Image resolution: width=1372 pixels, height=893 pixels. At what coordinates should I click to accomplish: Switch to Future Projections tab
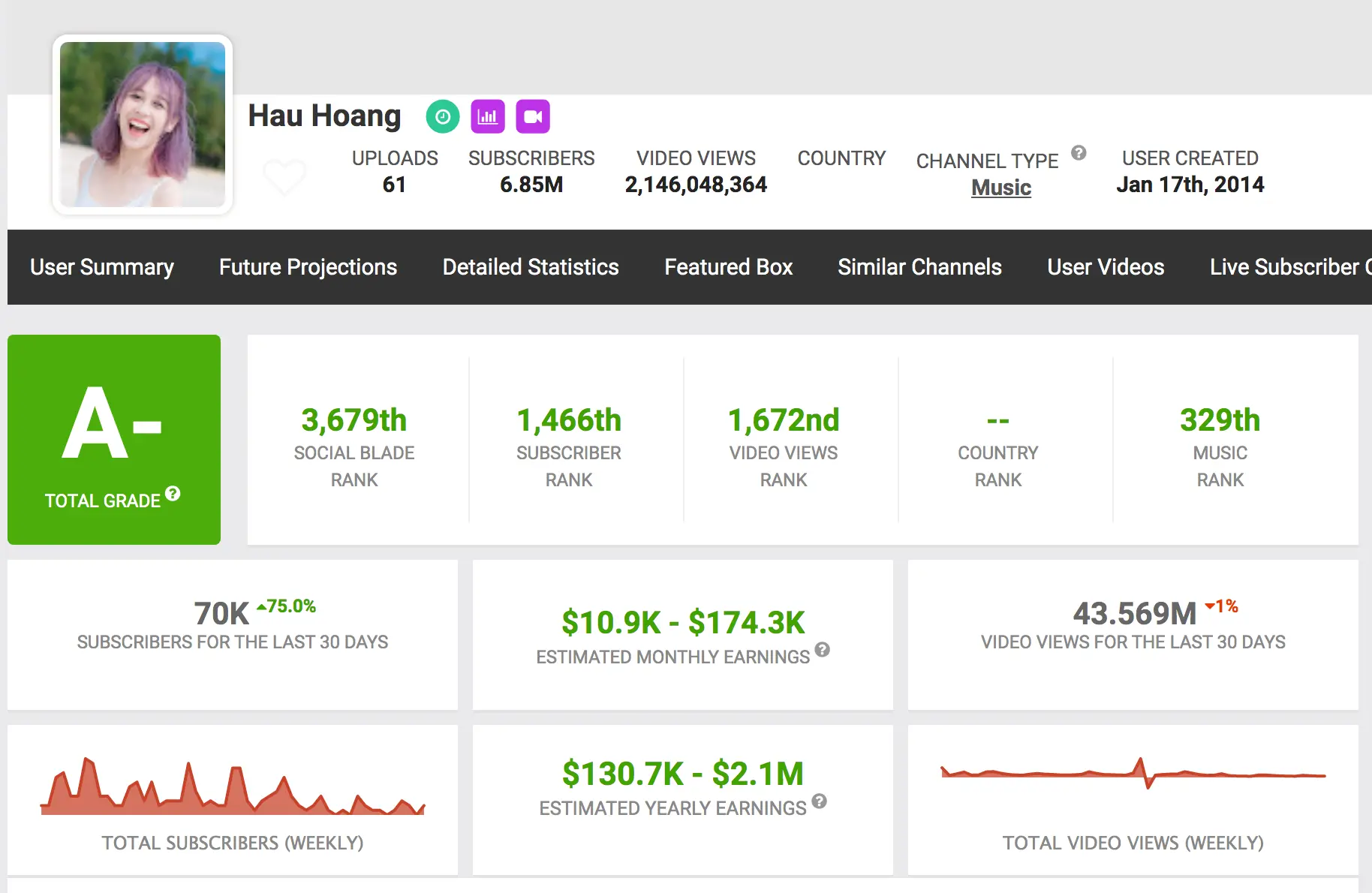coord(308,267)
